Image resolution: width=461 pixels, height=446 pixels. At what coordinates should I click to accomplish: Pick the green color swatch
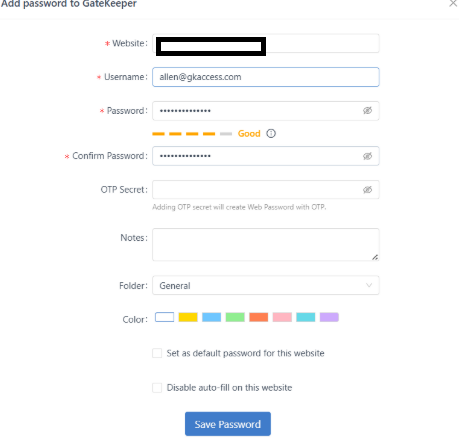(235, 317)
